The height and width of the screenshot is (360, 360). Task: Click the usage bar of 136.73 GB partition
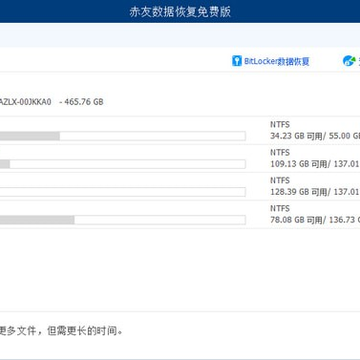tap(123, 220)
